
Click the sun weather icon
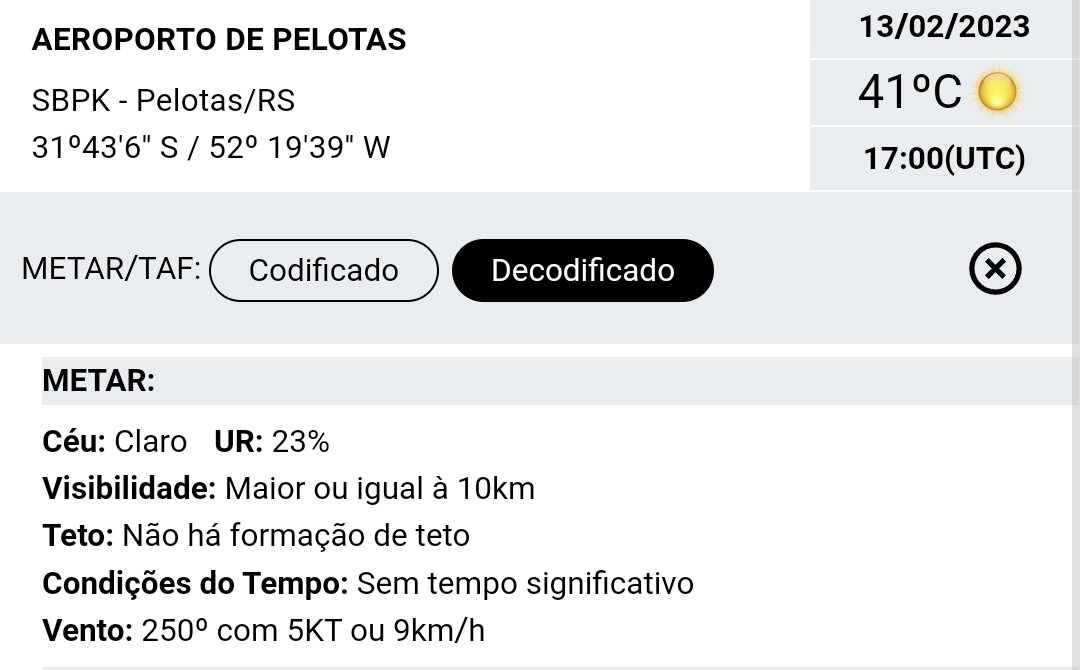[997, 92]
